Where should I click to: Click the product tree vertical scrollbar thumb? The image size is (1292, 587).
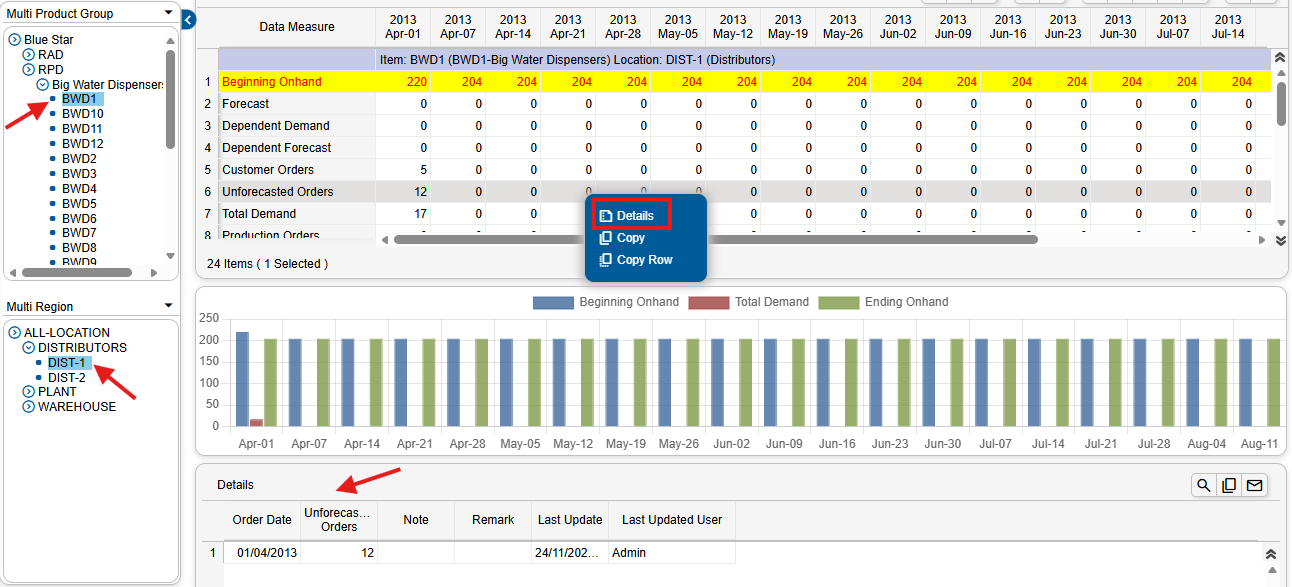(170, 100)
